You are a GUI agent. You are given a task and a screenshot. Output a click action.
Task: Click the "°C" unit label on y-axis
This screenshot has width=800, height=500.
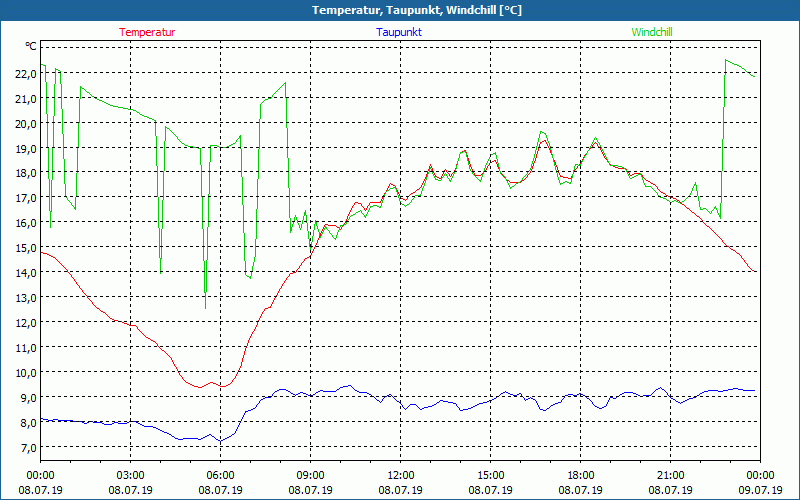(x=31, y=46)
